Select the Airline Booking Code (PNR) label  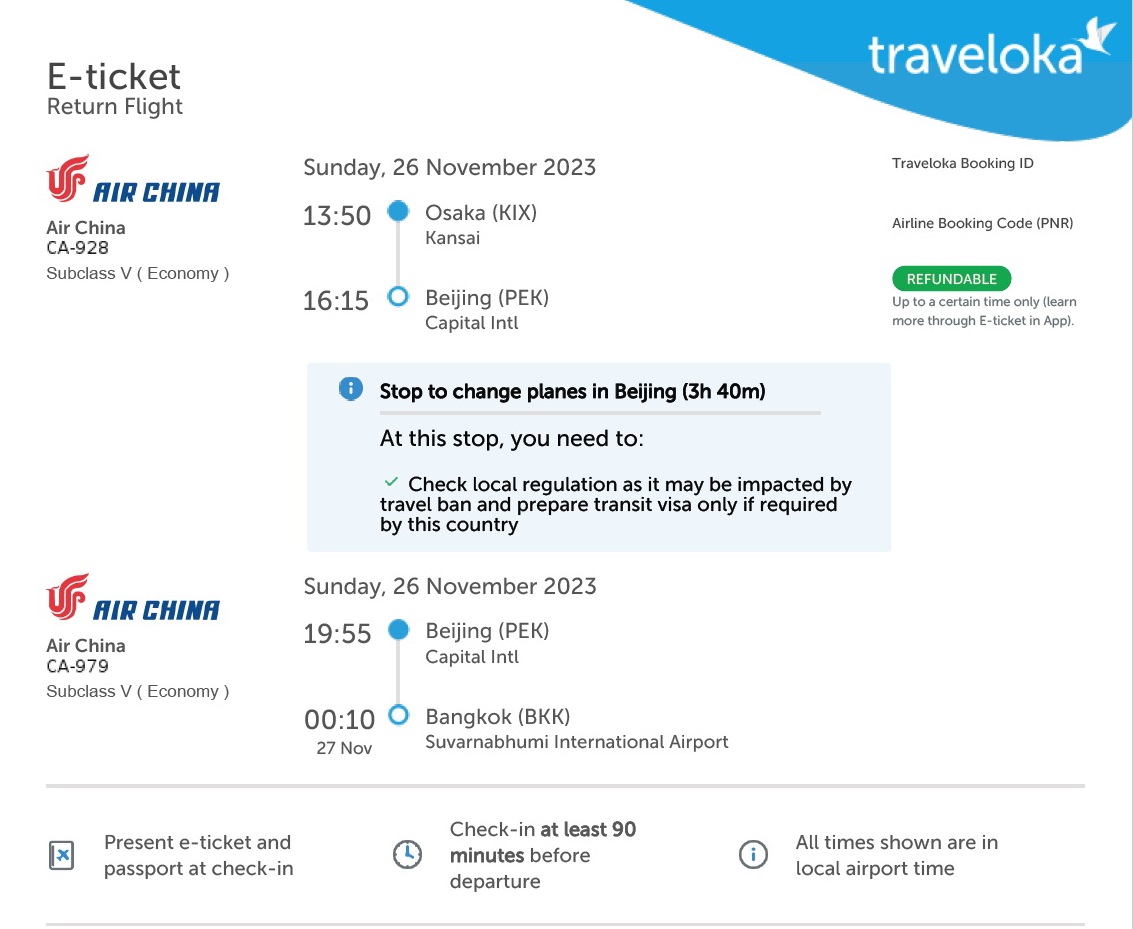click(x=983, y=223)
